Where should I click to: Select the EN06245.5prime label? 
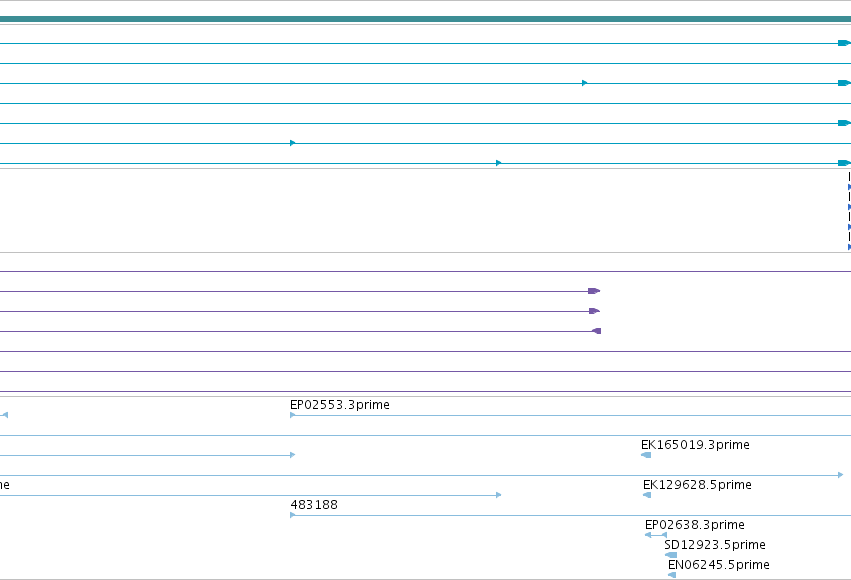coord(719,565)
